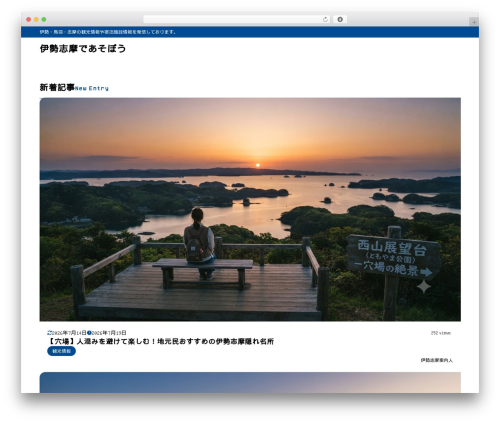
Task: Add a new tab with plus button
Action: pyautogui.click(x=474, y=22)
